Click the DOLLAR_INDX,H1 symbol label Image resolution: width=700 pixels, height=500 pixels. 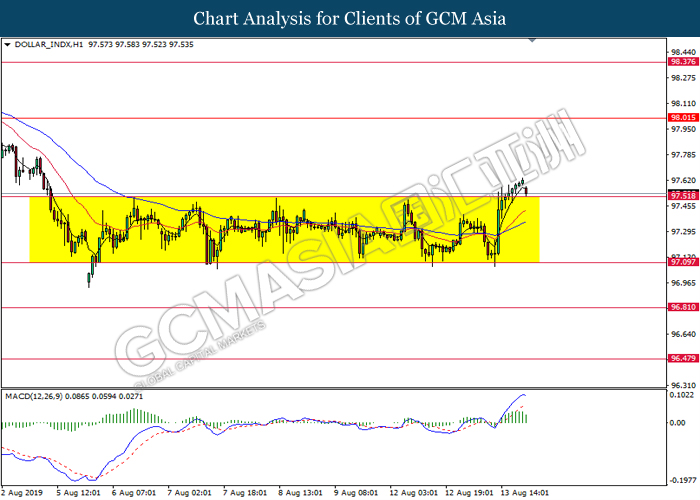coord(49,45)
